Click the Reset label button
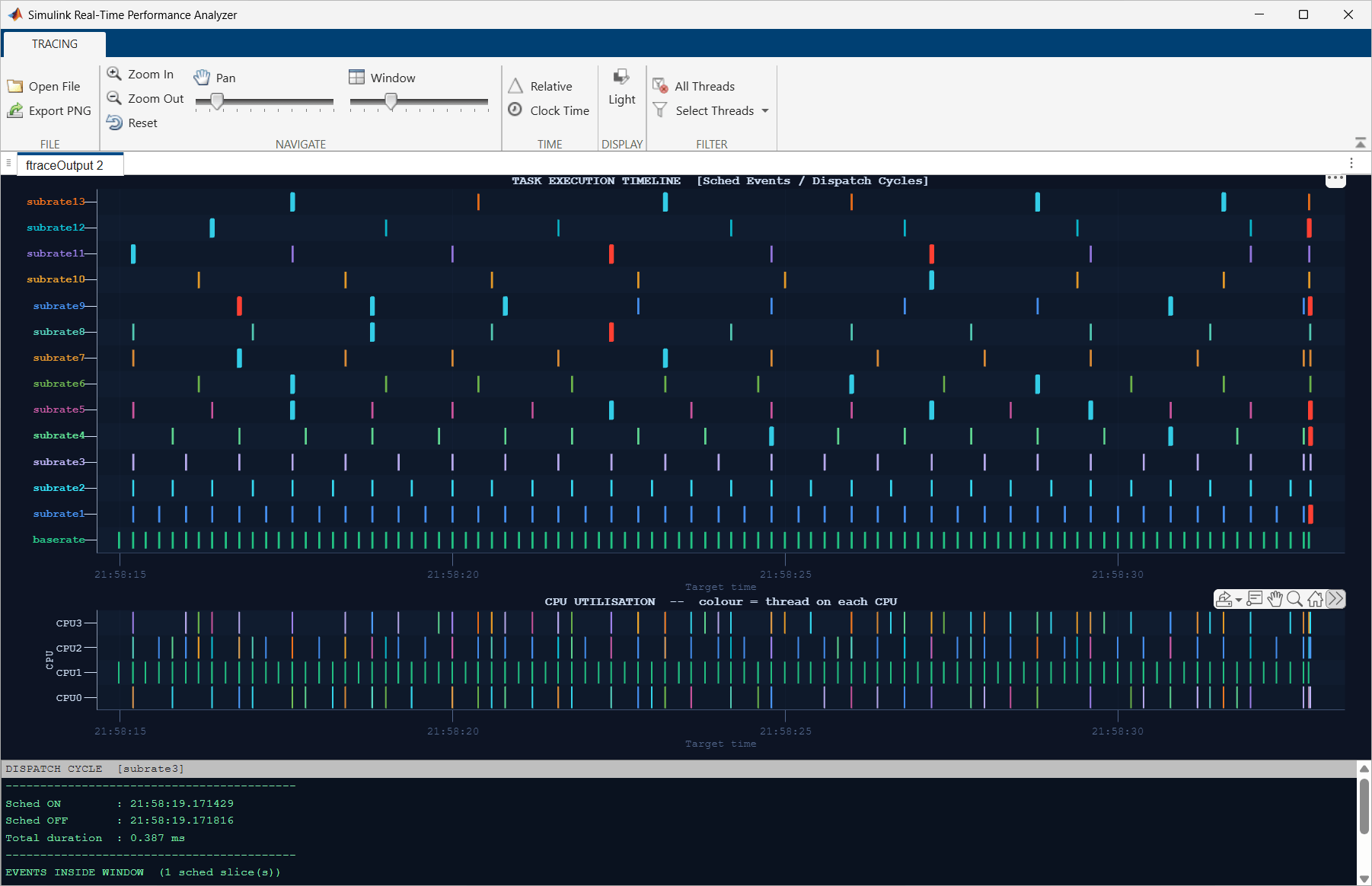Viewport: 1372px width, 886px height. 142,123
